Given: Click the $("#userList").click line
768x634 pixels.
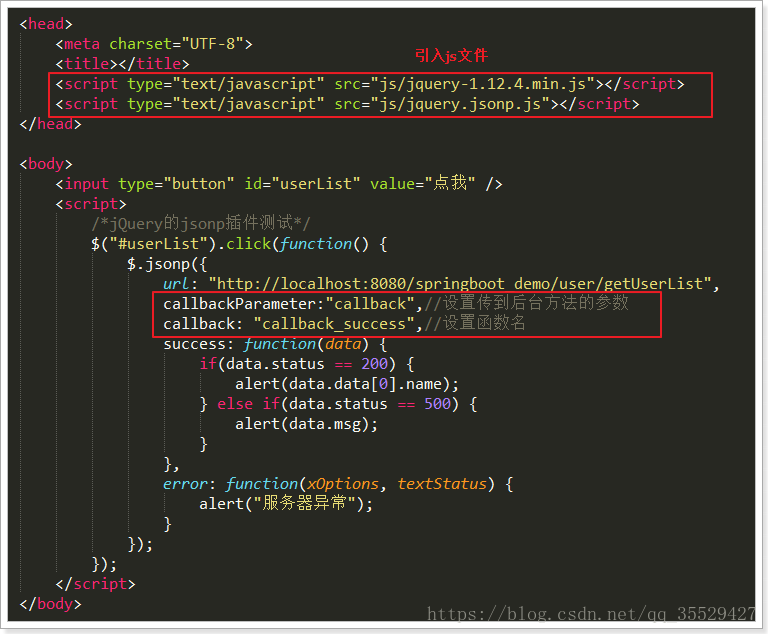Looking at the screenshot, I should (x=239, y=244).
